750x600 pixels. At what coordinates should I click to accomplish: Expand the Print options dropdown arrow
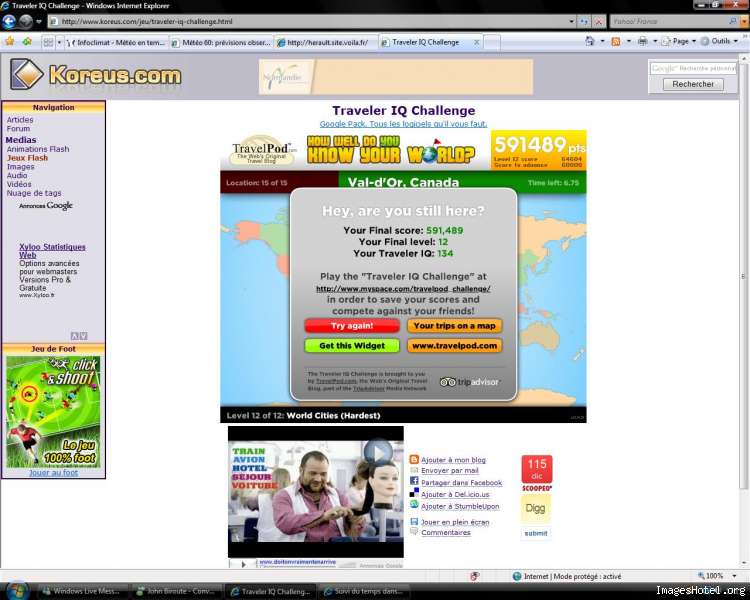tap(655, 41)
